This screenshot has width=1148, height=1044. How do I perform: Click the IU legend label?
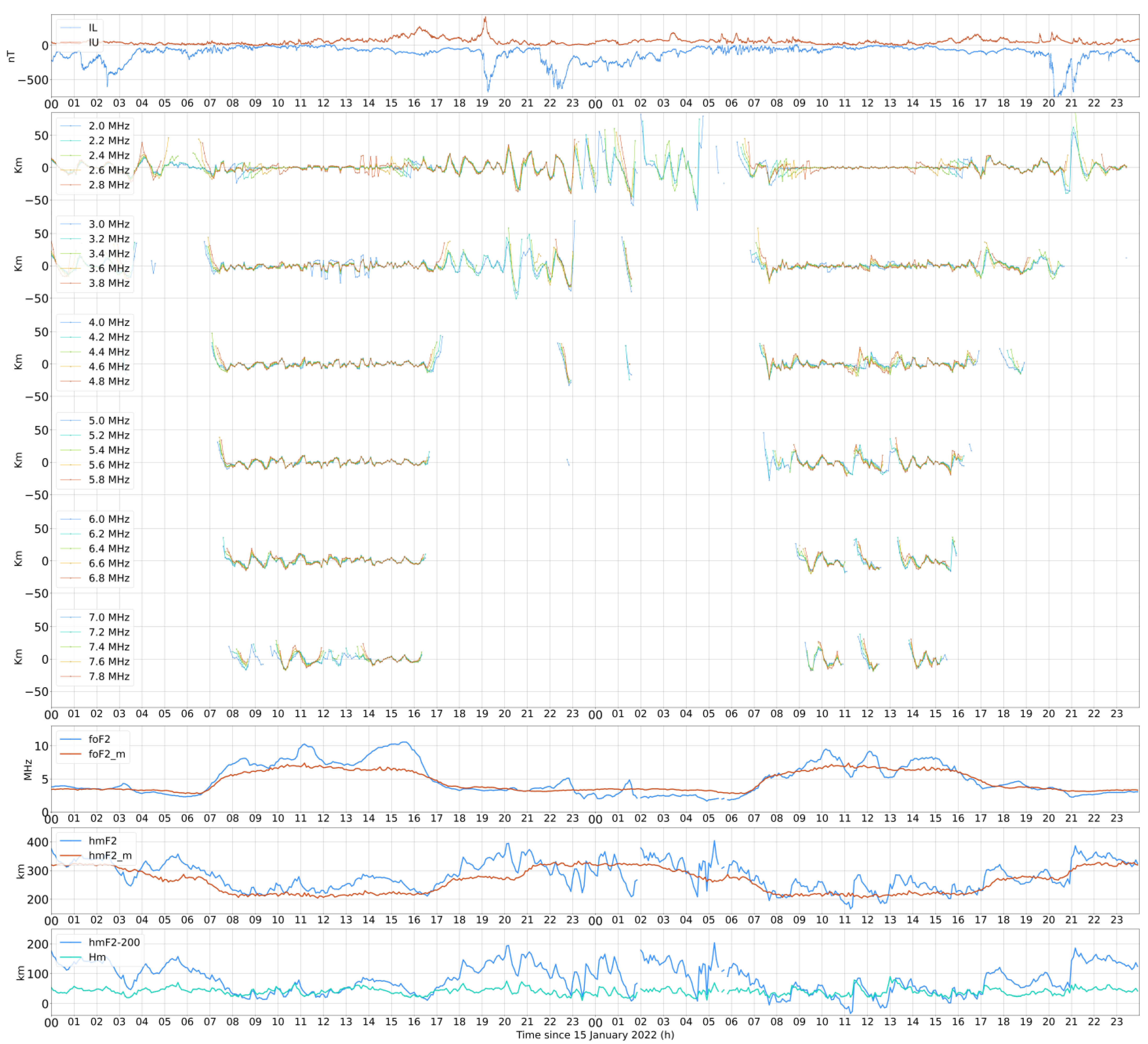(x=93, y=42)
